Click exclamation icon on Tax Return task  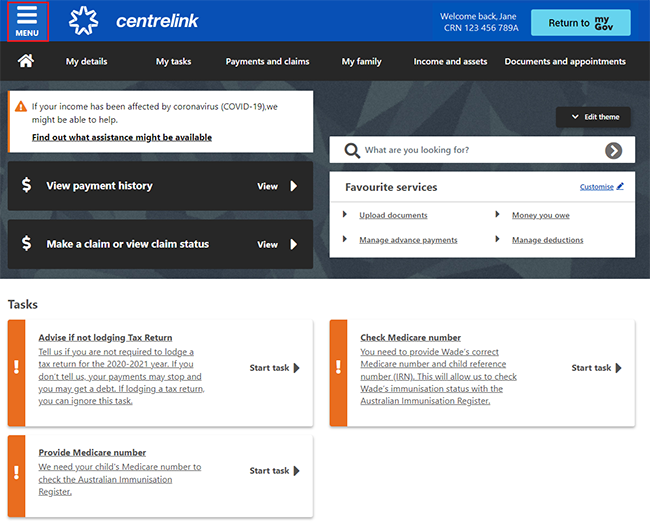coord(17,367)
